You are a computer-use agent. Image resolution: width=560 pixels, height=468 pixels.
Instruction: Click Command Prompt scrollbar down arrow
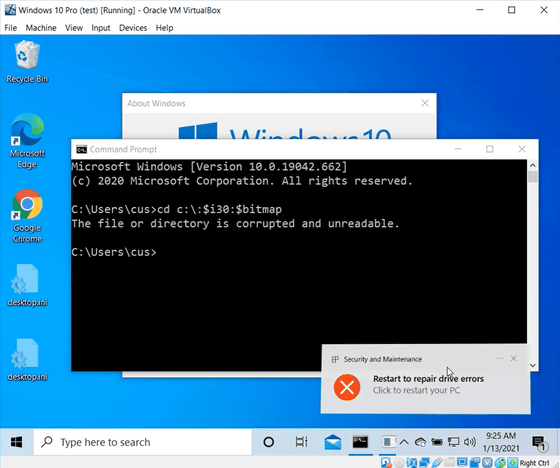click(x=532, y=365)
